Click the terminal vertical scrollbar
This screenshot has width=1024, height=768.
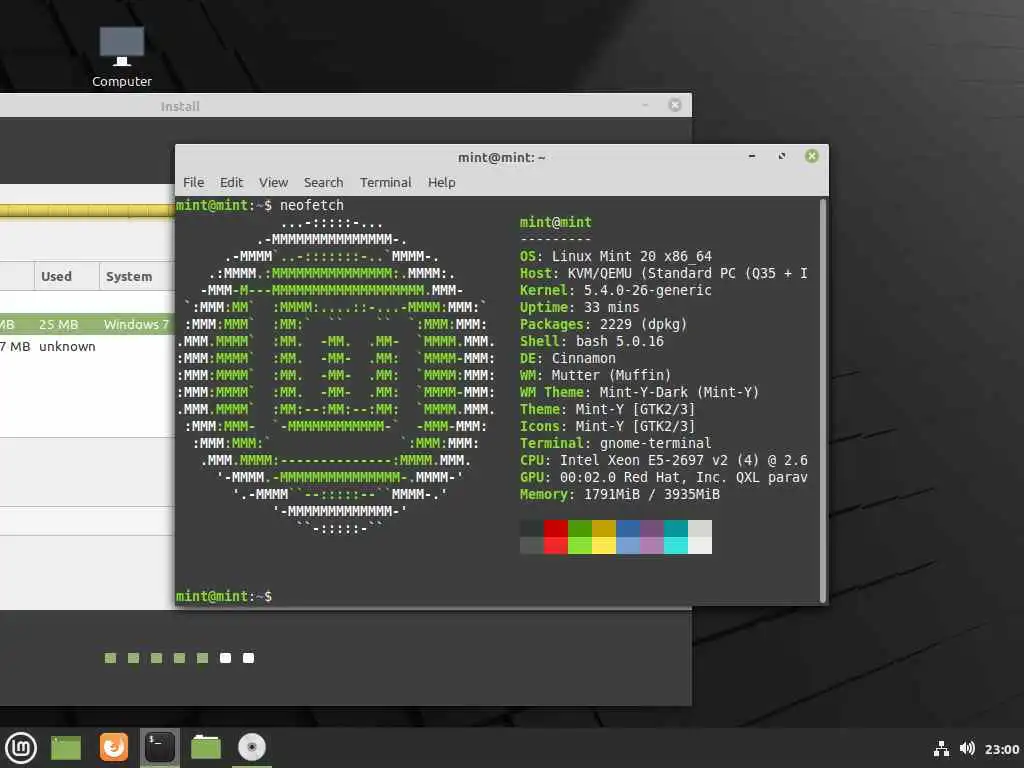pyautogui.click(x=823, y=400)
